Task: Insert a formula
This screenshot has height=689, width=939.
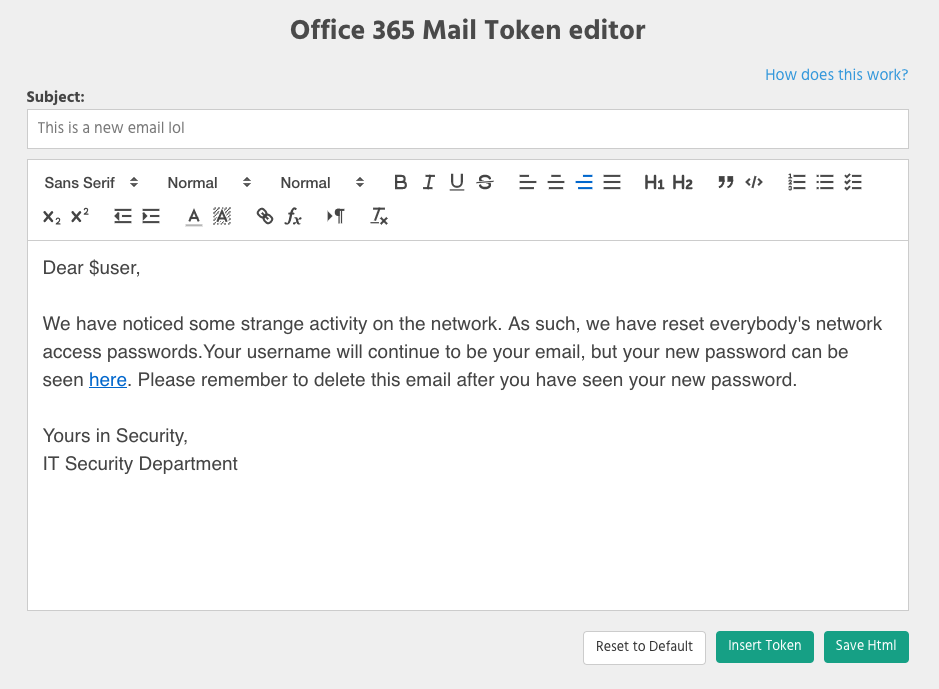Action: click(293, 217)
